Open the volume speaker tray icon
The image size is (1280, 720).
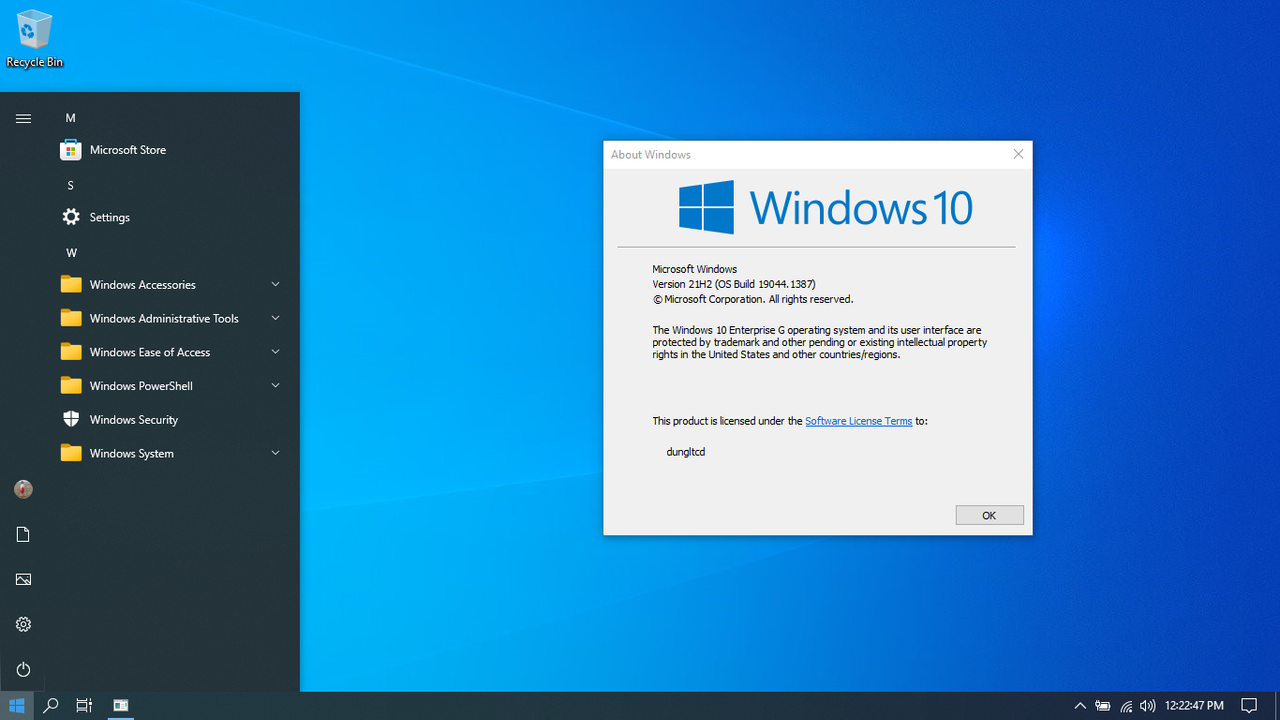(1148, 705)
